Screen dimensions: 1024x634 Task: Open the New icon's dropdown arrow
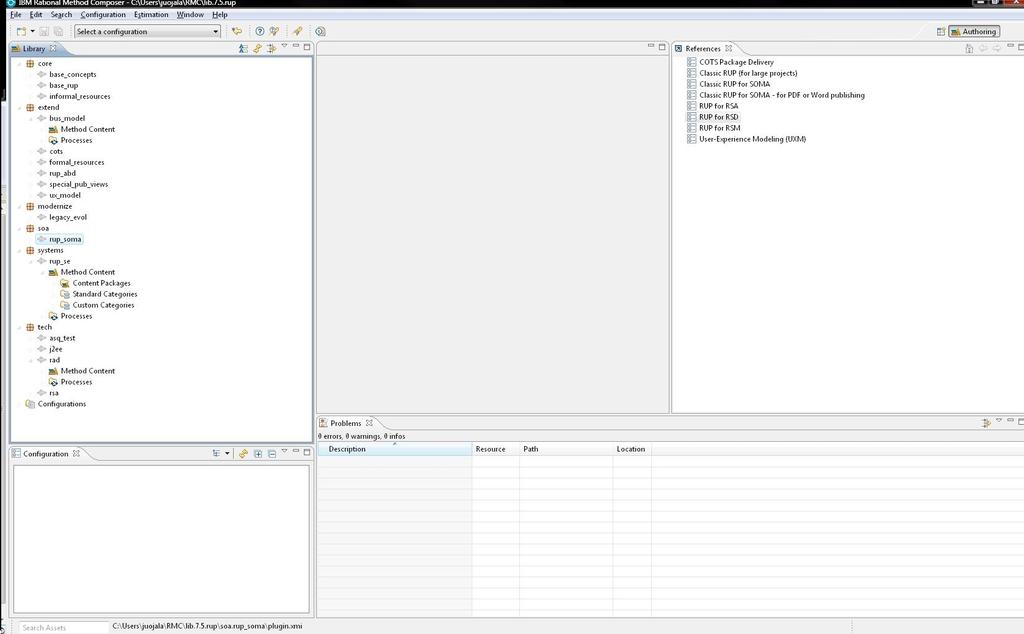(x=33, y=31)
